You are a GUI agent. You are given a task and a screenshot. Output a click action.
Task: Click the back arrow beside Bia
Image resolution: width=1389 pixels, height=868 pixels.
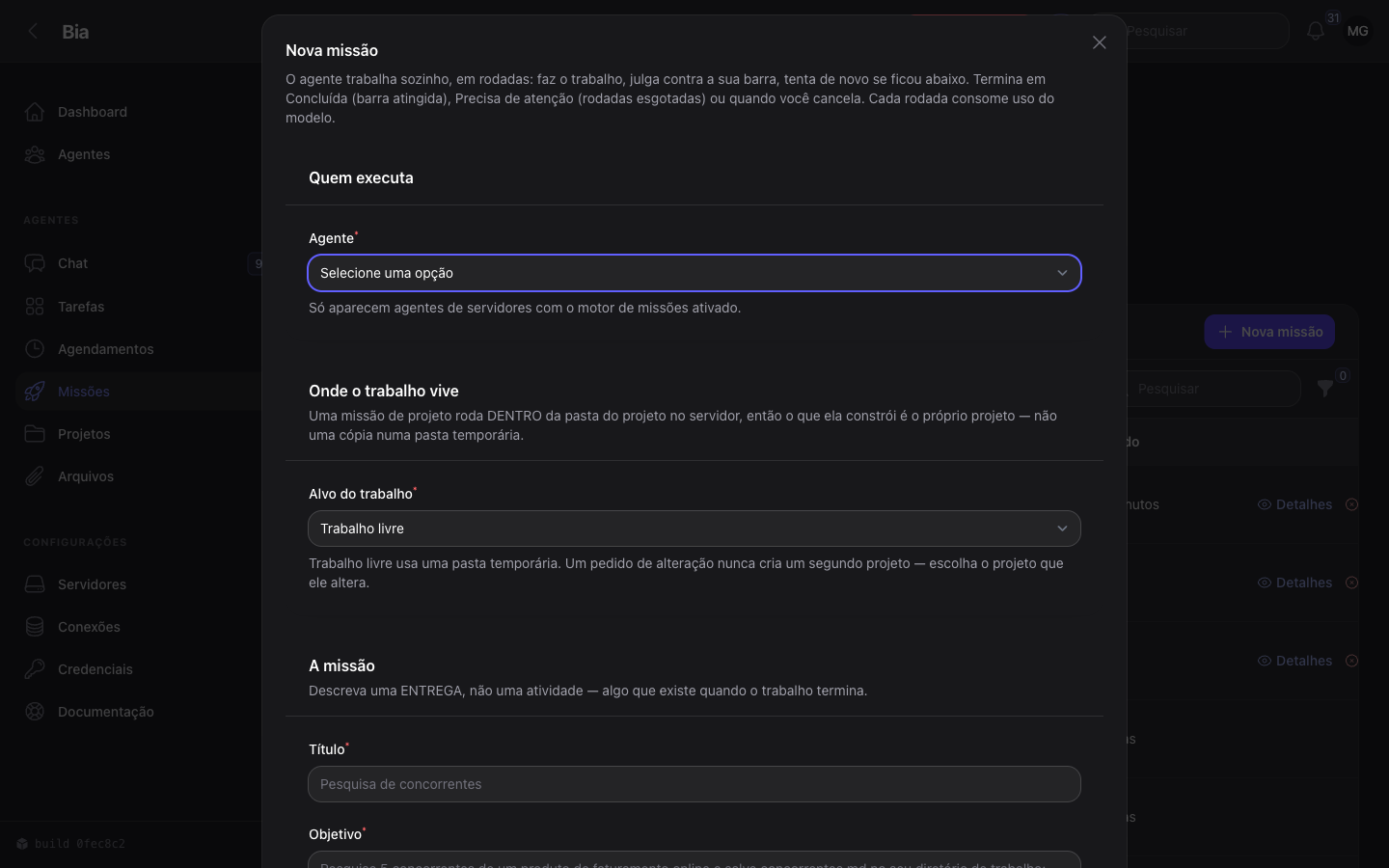[x=33, y=31]
